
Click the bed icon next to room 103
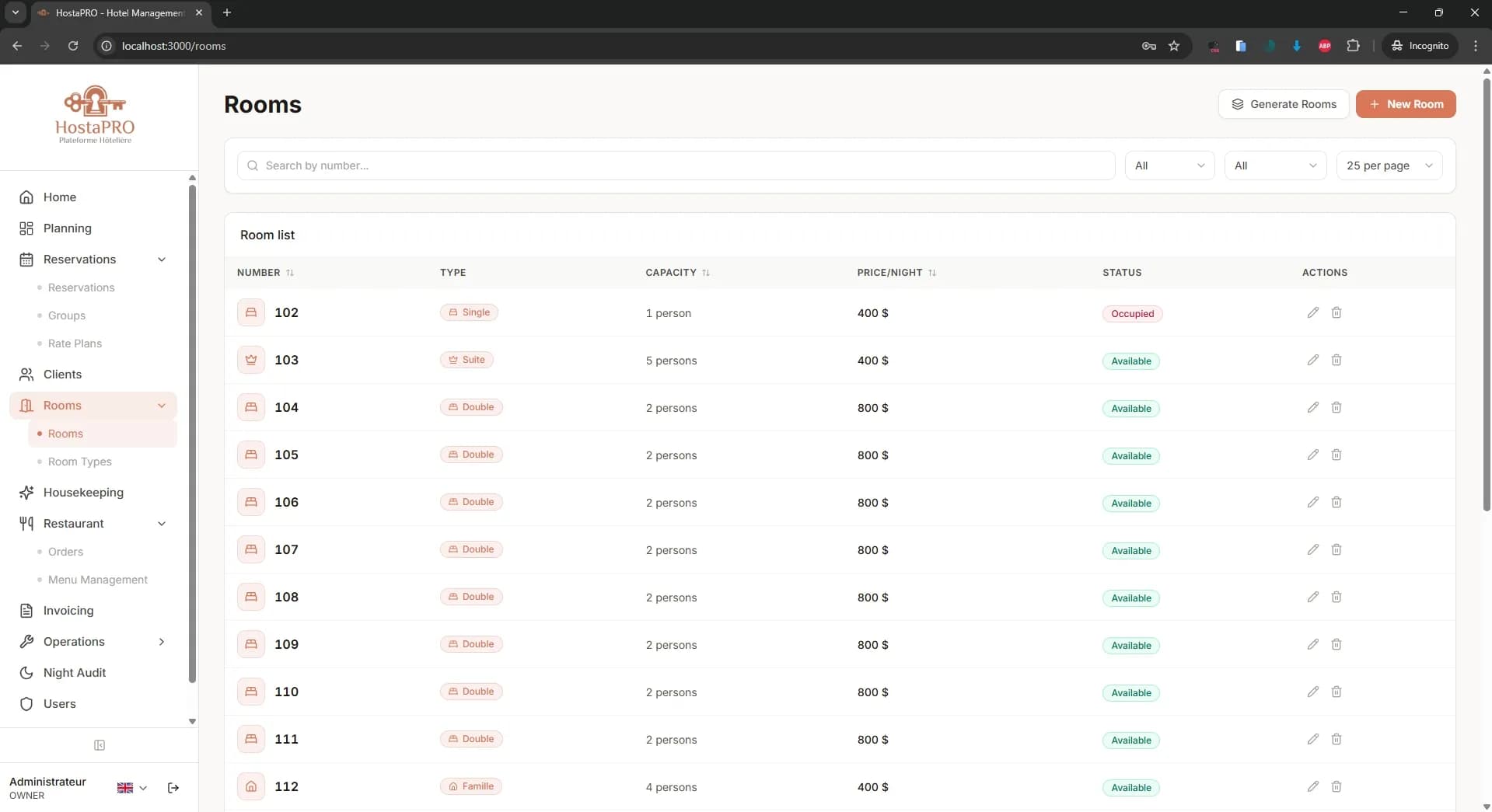(251, 360)
